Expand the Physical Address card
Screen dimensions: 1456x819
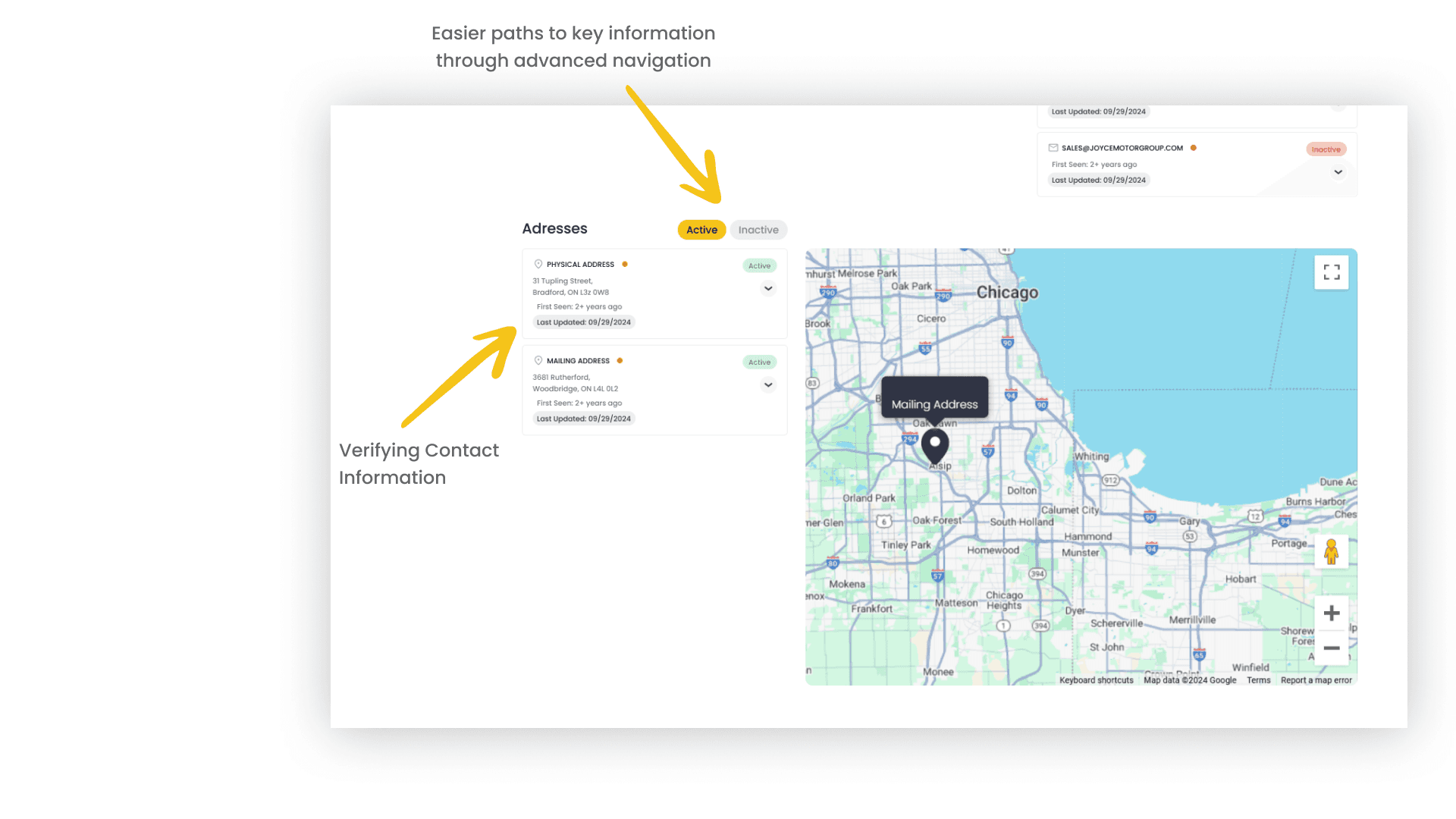[x=768, y=288]
